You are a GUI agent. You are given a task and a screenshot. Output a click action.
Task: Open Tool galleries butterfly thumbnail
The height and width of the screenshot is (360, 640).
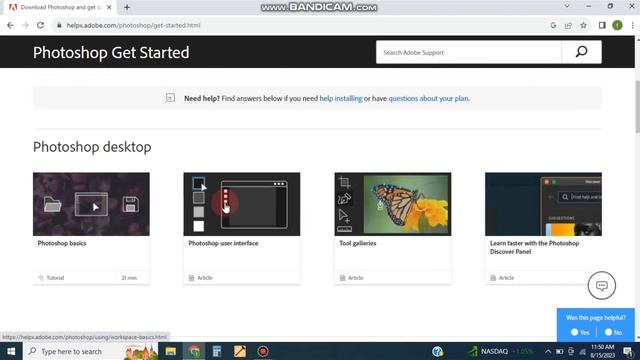click(393, 204)
